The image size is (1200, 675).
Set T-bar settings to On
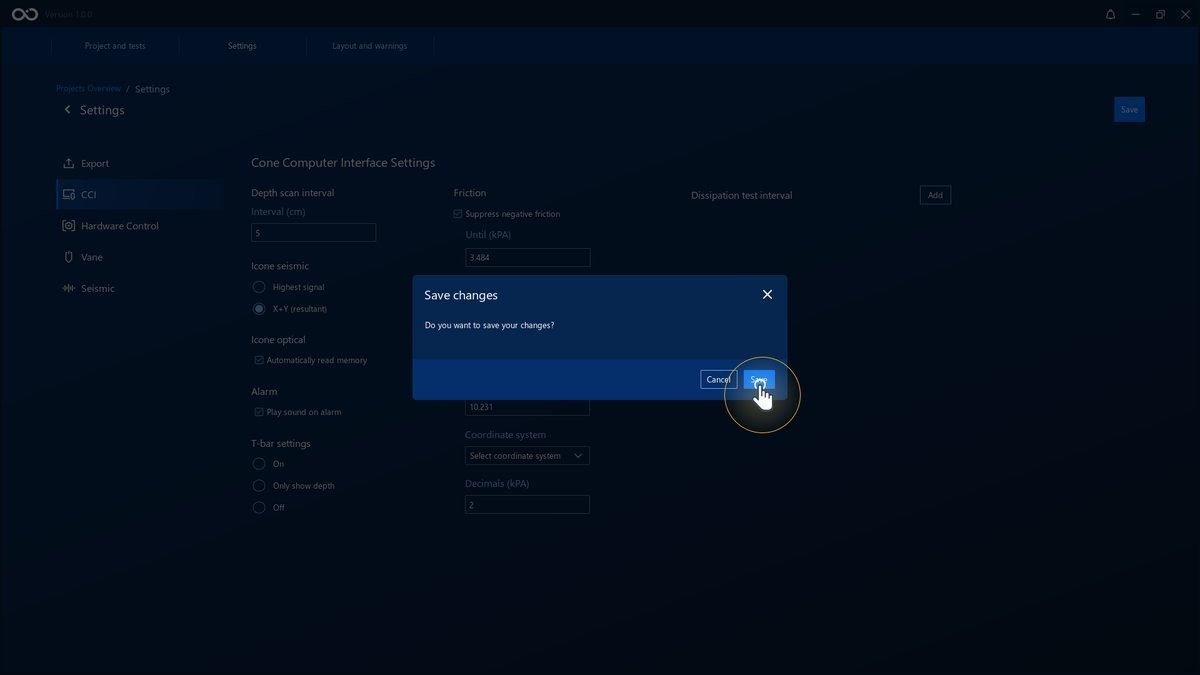[259, 464]
